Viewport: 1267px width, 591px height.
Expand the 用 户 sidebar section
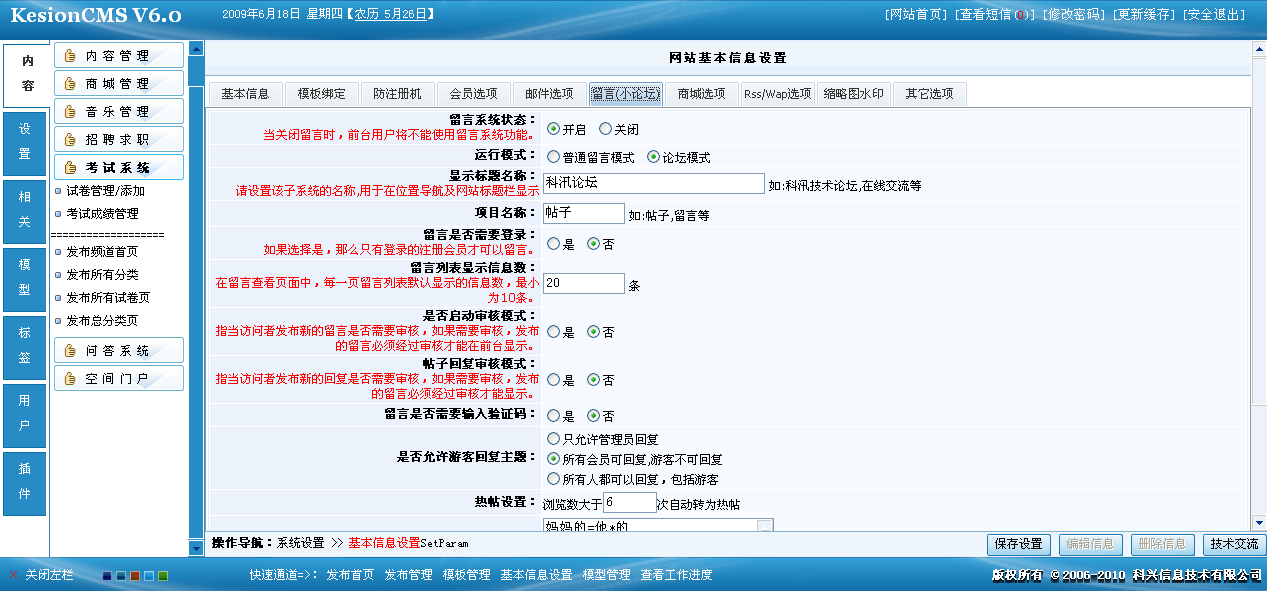24,415
